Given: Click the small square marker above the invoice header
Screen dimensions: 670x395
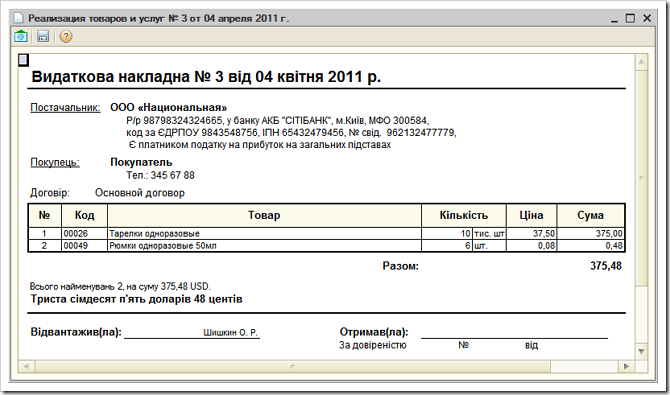Looking at the screenshot, I should pyautogui.click(x=24, y=60).
